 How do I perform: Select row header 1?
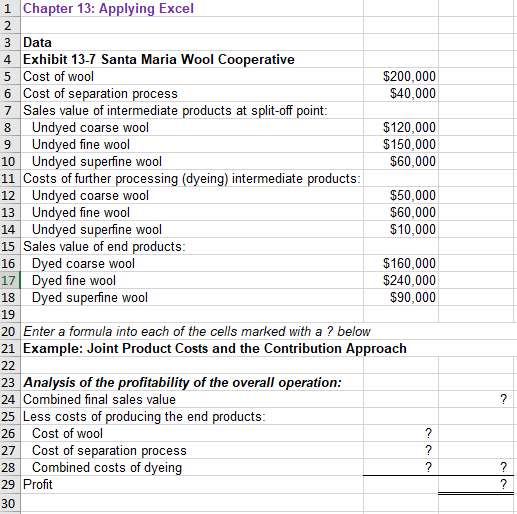coord(10,8)
